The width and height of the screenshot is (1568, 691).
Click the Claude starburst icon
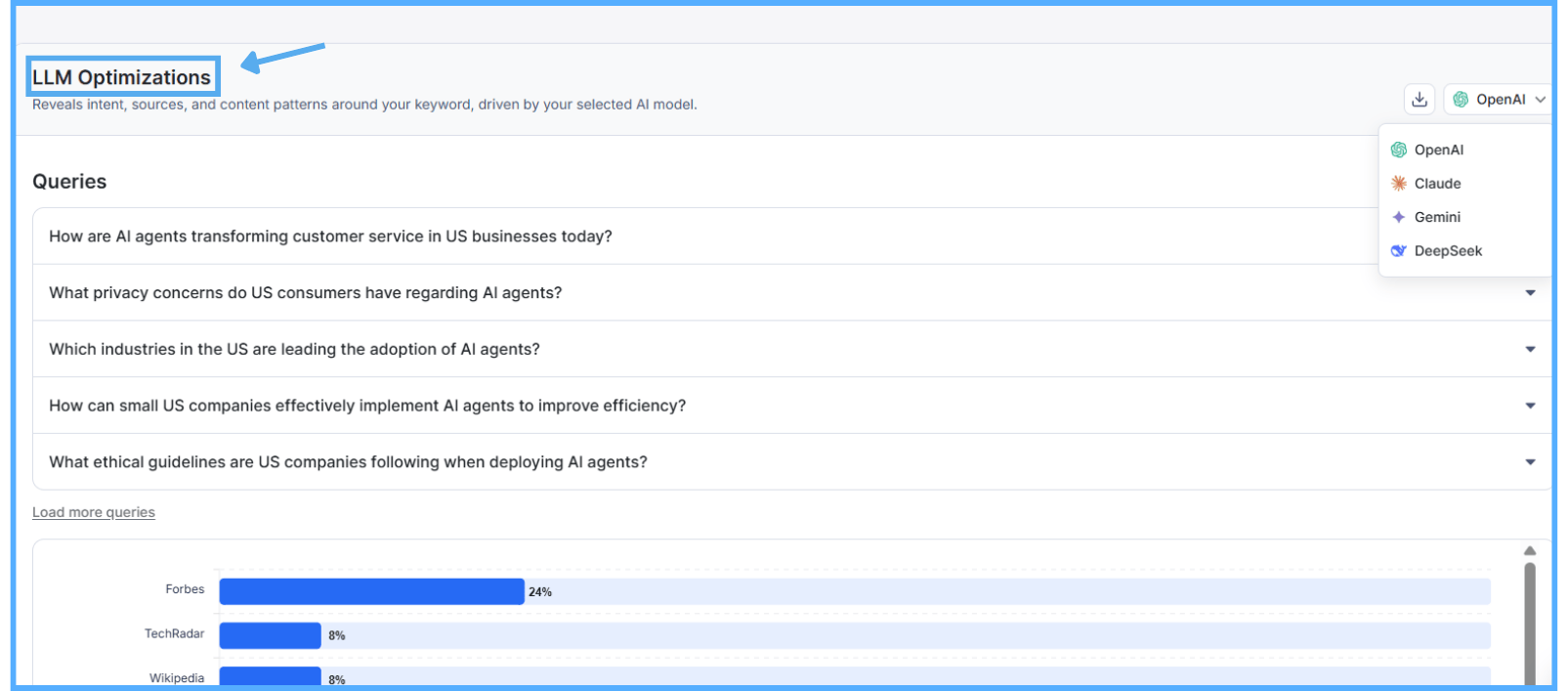(1399, 184)
